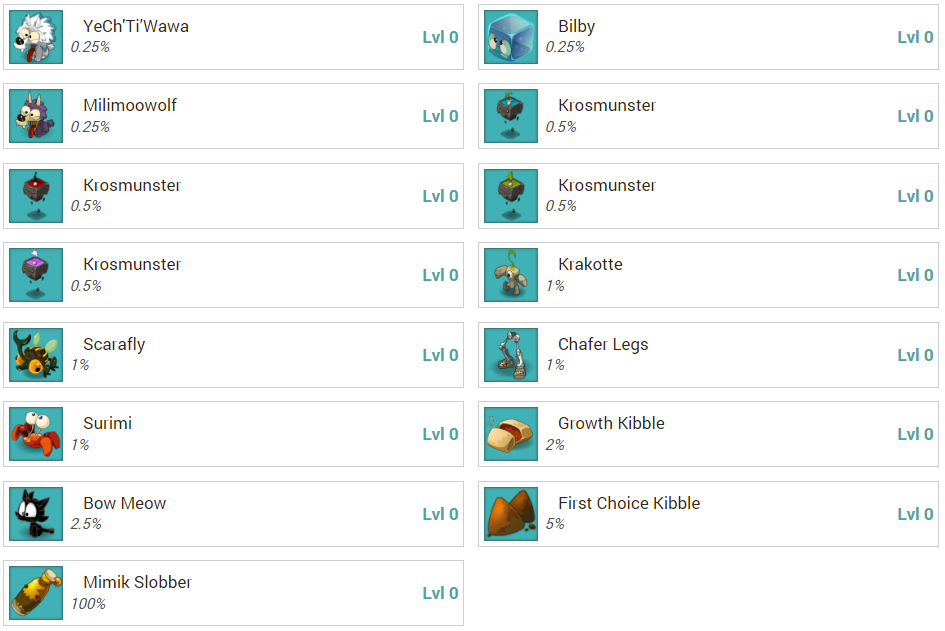This screenshot has height=631, width=945.
Task: Click the First Choice Kibble icon
Action: pos(511,514)
